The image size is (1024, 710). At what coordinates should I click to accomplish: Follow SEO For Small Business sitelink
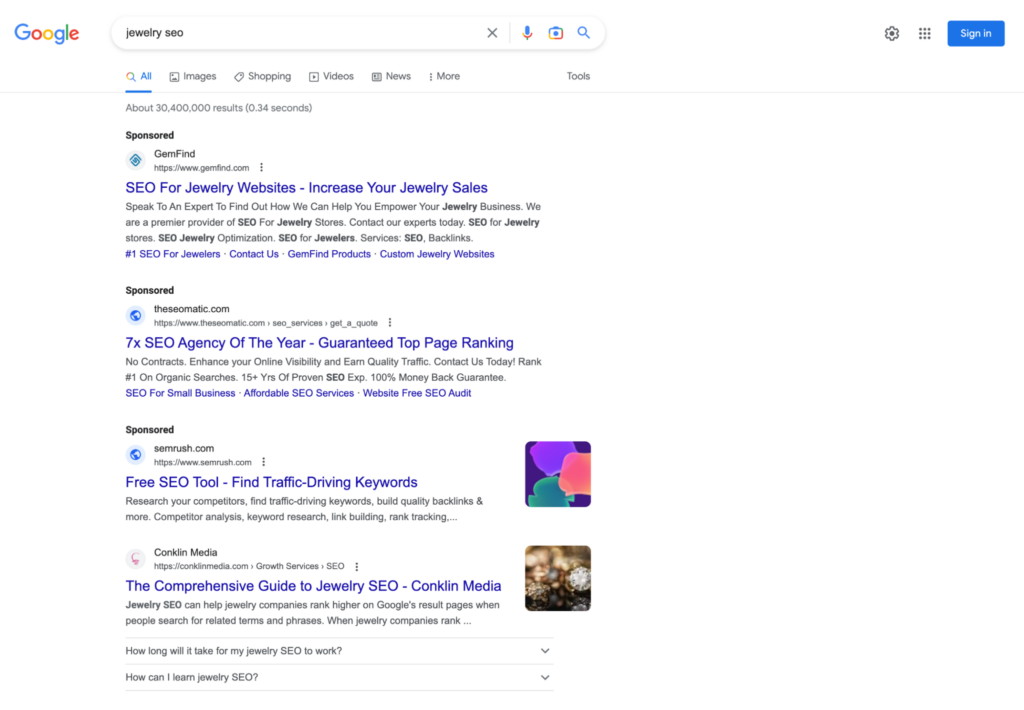pyautogui.click(x=180, y=393)
